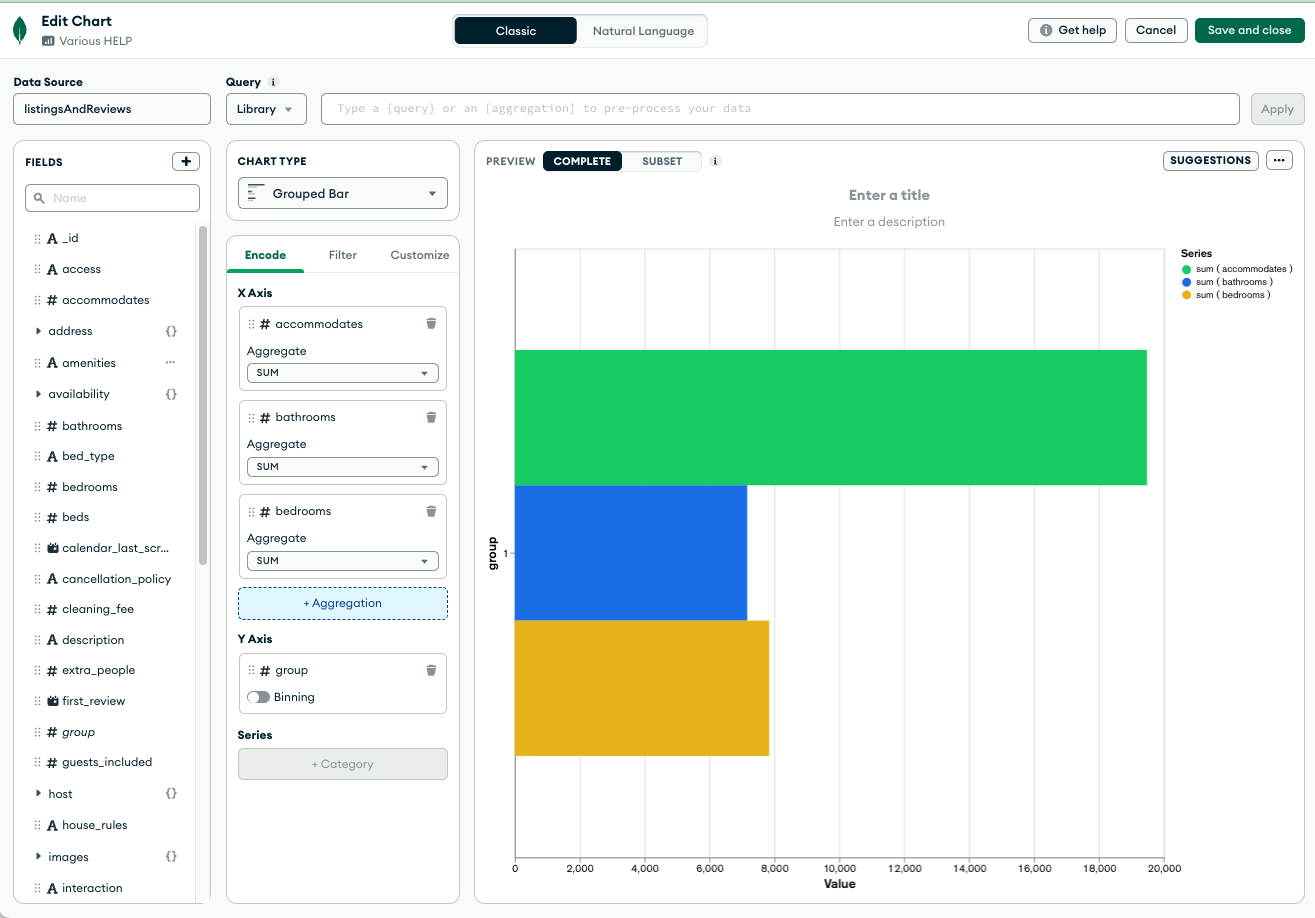1315x918 pixels.
Task: Switch to the Customize tab
Action: click(x=419, y=255)
